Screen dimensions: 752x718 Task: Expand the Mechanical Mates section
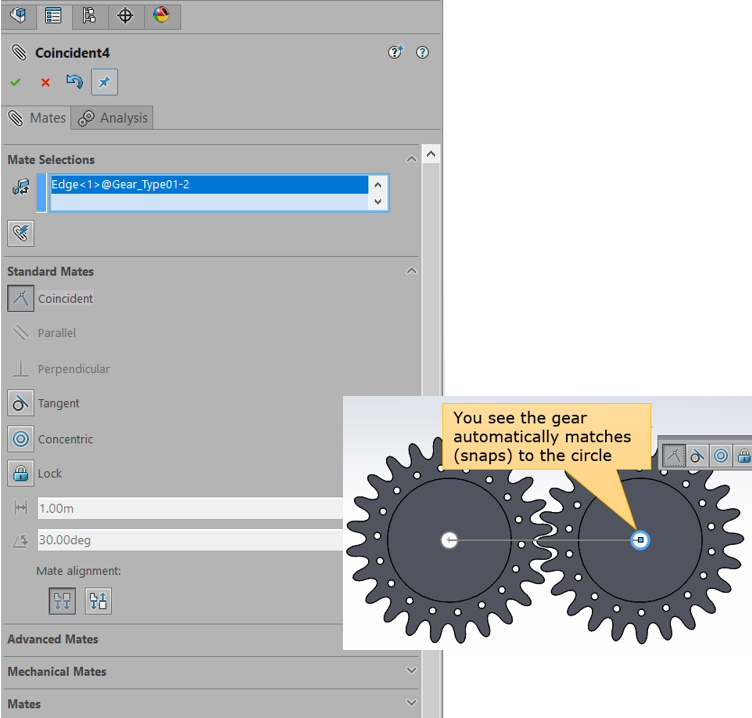[x=411, y=671]
